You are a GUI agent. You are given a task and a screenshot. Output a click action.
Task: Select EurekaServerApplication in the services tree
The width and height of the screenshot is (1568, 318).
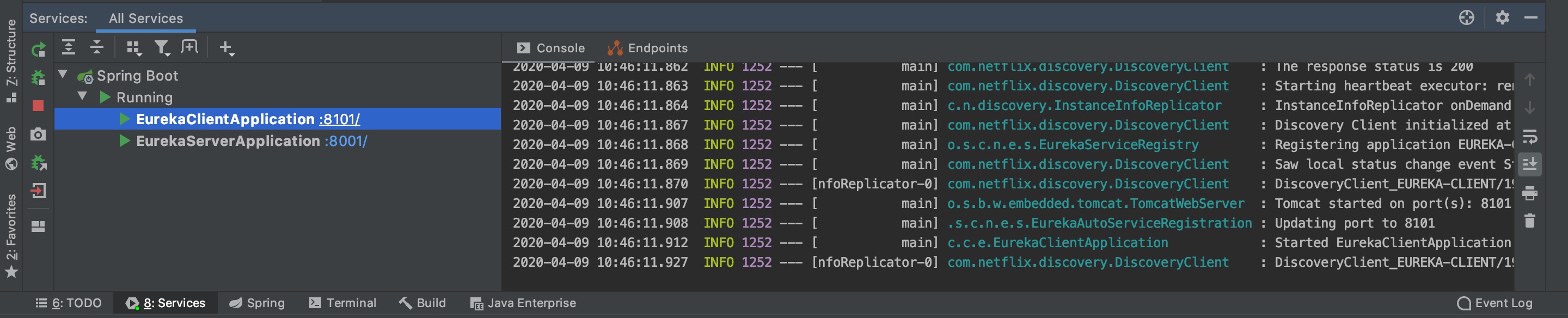(x=228, y=142)
